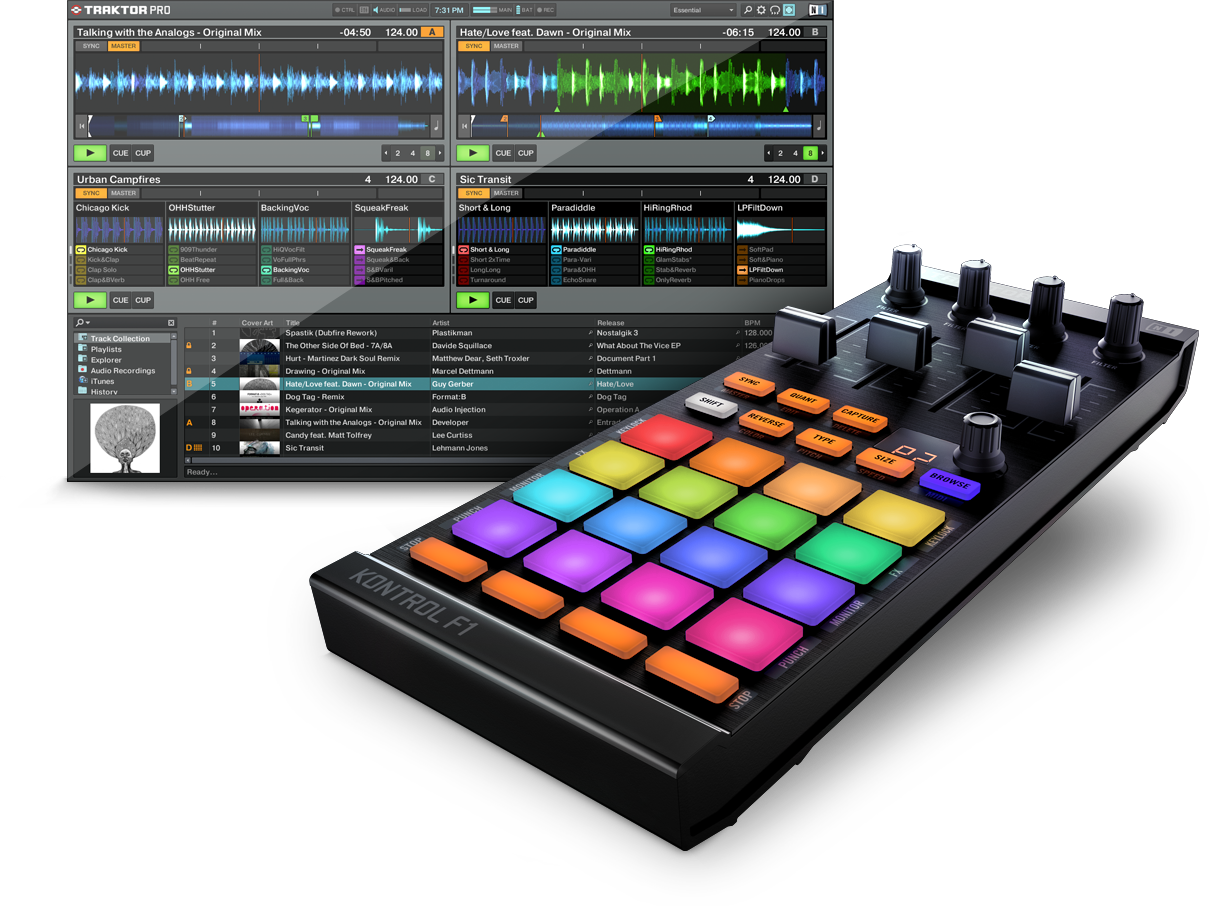Trigger the SqueakFreak sample cell icon

(359, 250)
